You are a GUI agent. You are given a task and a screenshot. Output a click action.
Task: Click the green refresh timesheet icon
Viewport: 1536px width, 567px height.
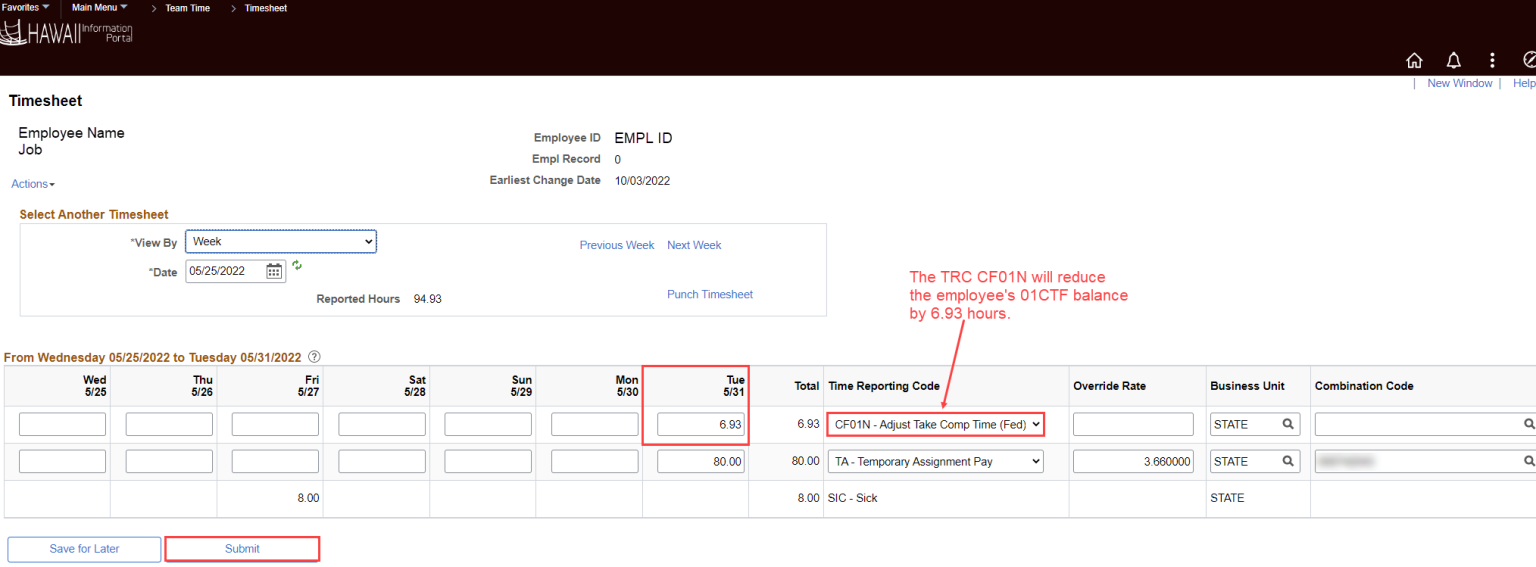(296, 266)
